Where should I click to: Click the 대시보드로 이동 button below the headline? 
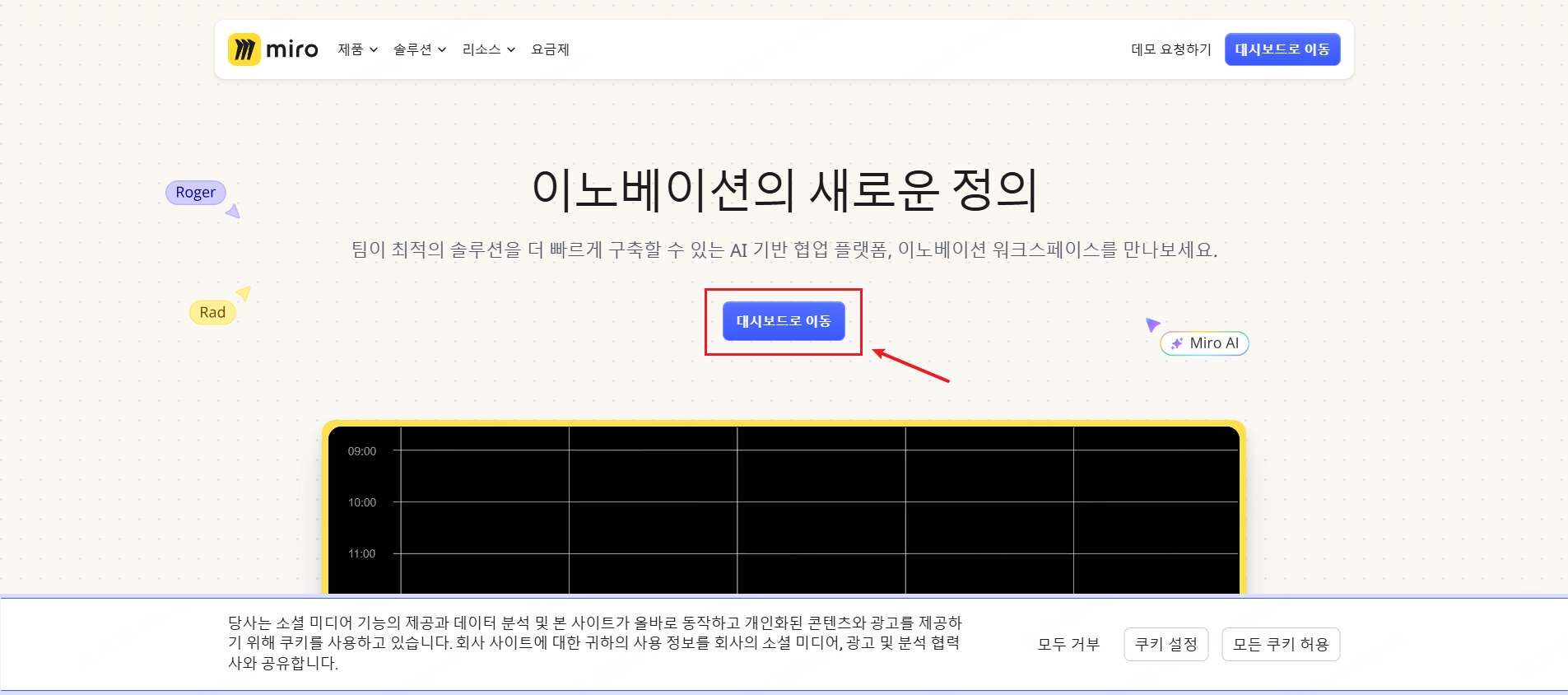click(784, 321)
